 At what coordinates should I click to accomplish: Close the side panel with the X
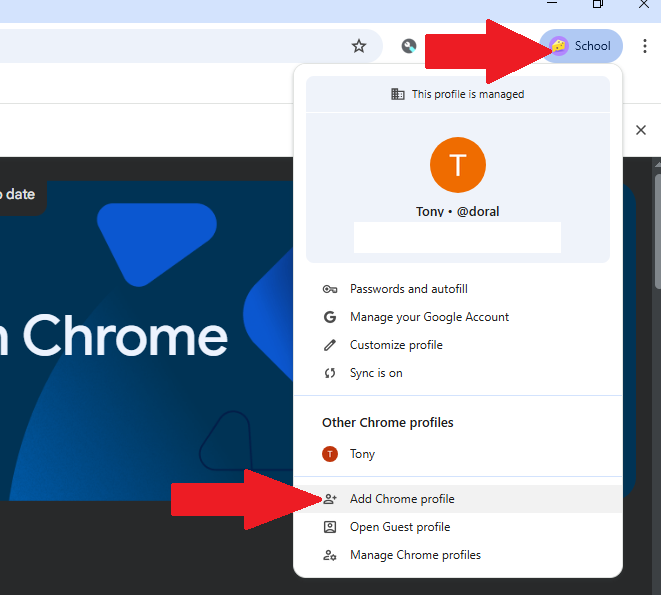click(x=641, y=130)
